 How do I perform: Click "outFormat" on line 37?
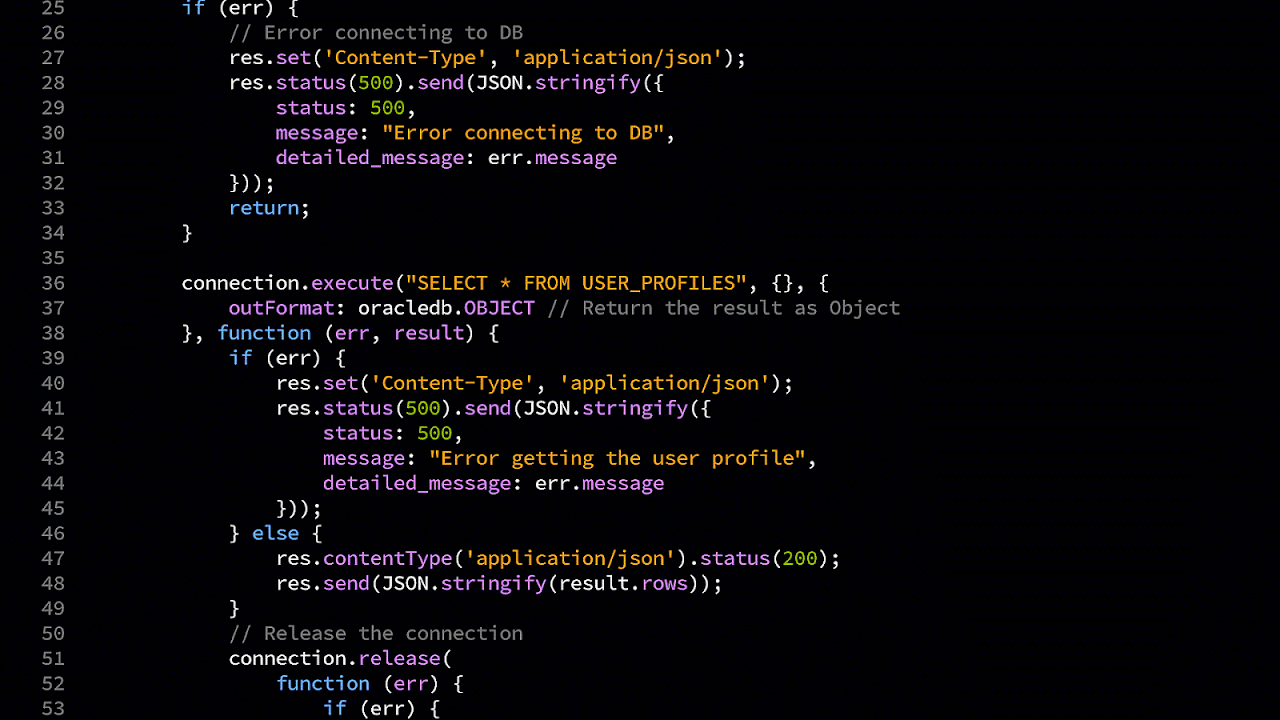coord(282,308)
